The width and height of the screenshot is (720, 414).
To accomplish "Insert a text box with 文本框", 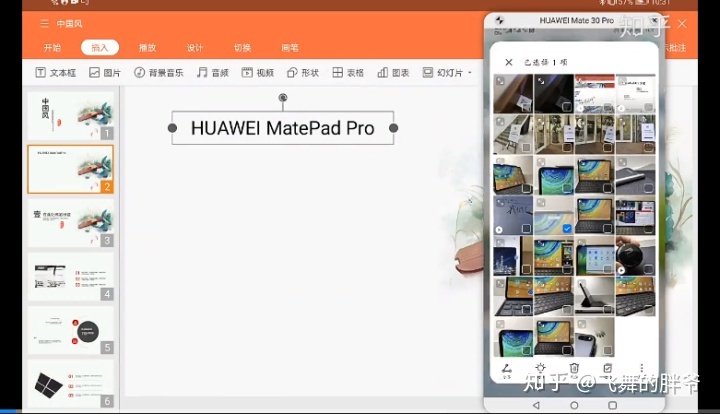I will tap(56, 73).
